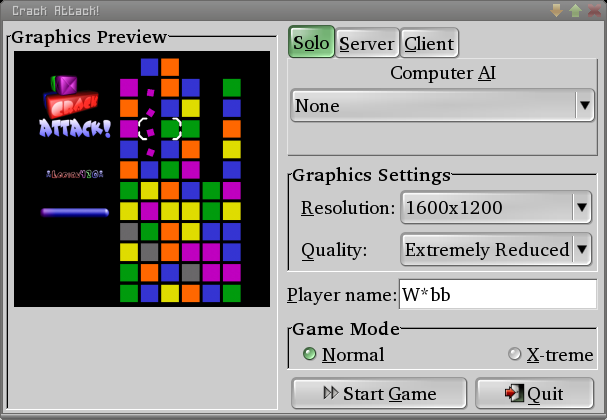Close the window with the red X
This screenshot has height=420, width=607.
593,10
